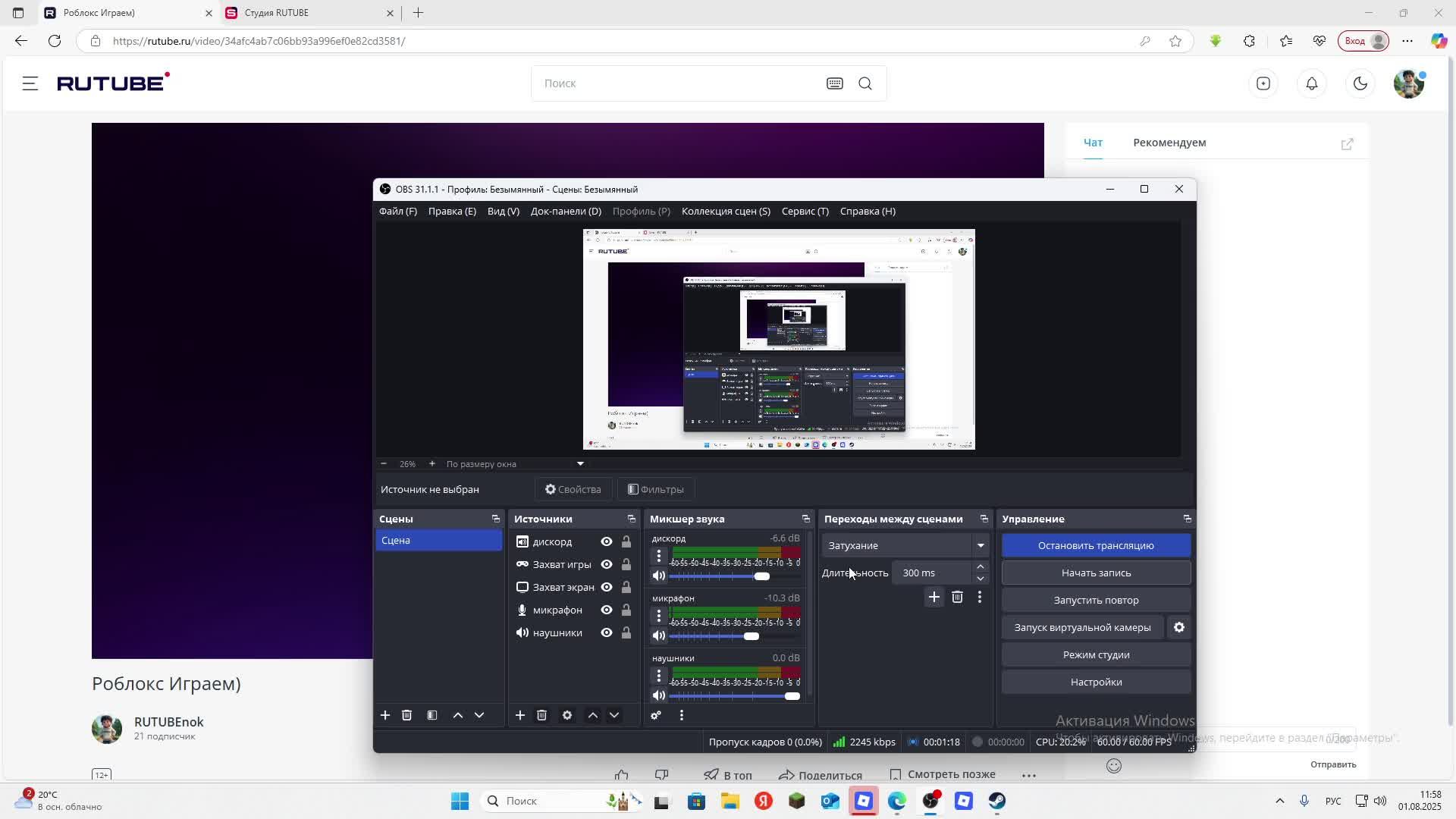
Task: Delete selected scene with trash icon
Action: pyautogui.click(x=406, y=715)
